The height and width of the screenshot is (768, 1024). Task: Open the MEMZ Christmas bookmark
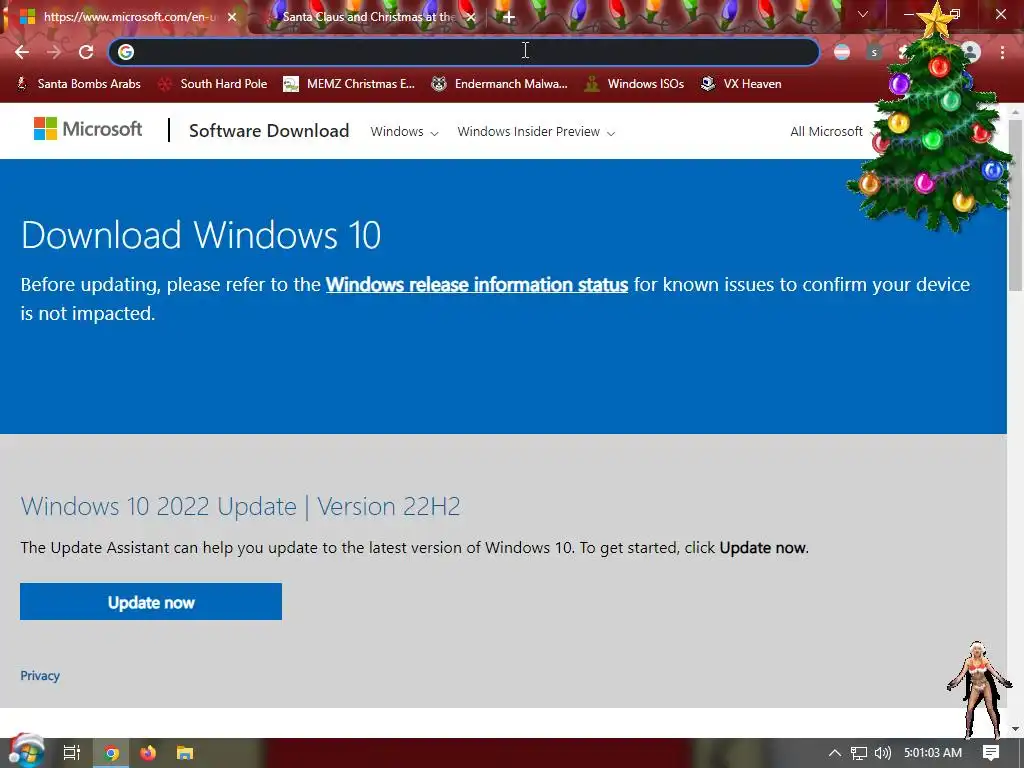pyautogui.click(x=349, y=84)
